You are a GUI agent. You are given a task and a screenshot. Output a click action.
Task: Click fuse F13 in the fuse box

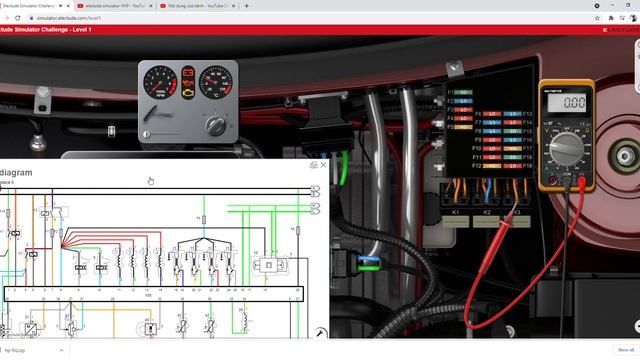512,114
